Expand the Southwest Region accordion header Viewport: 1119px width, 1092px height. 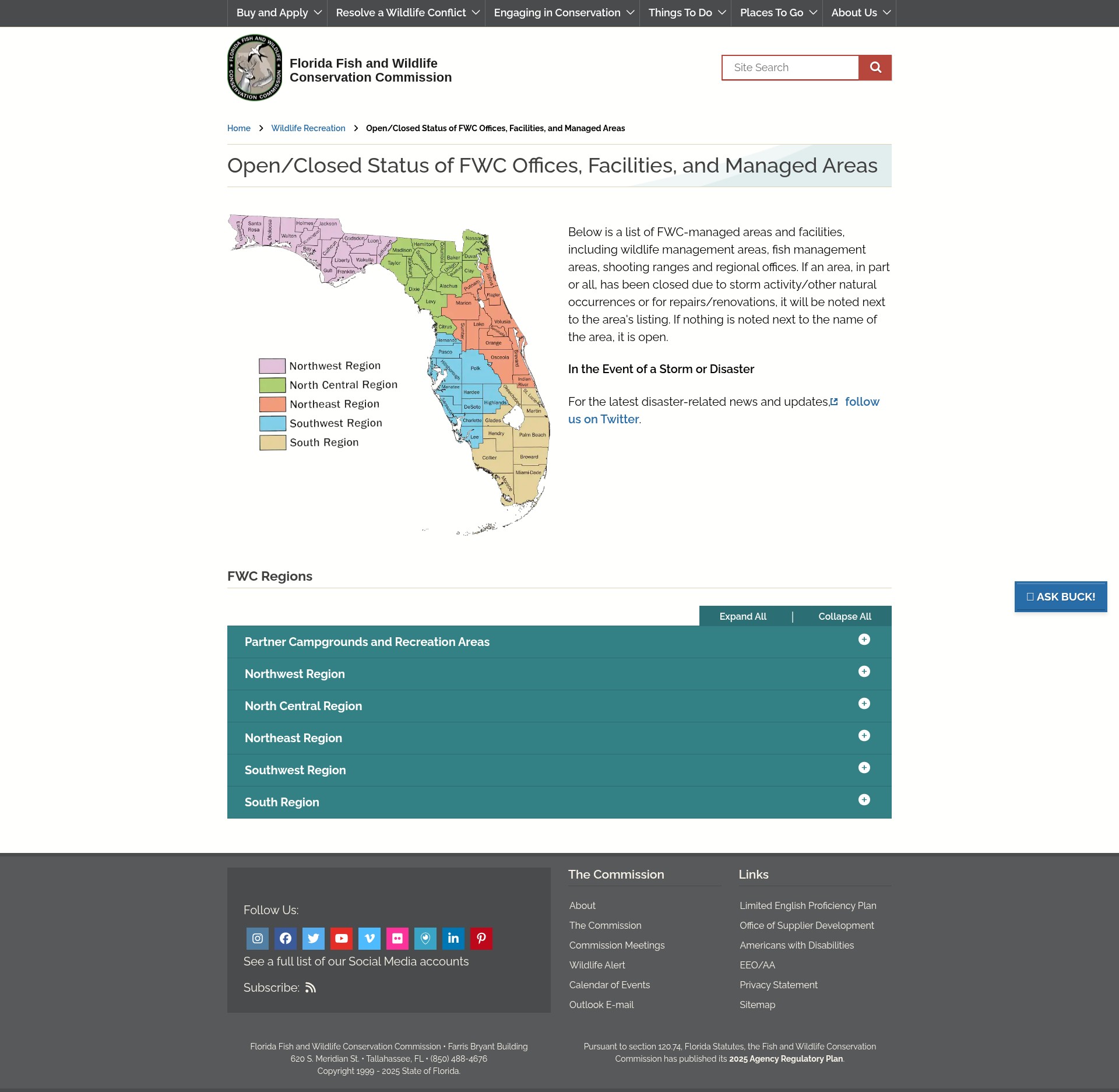point(559,770)
